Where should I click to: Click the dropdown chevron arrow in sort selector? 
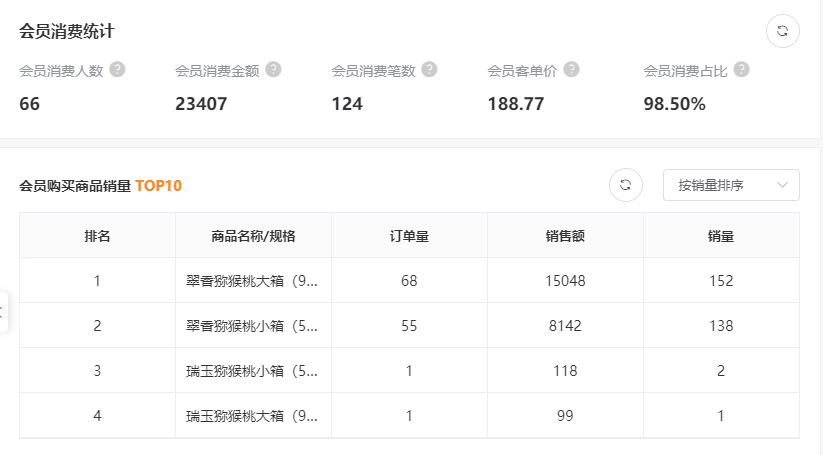[x=782, y=185]
